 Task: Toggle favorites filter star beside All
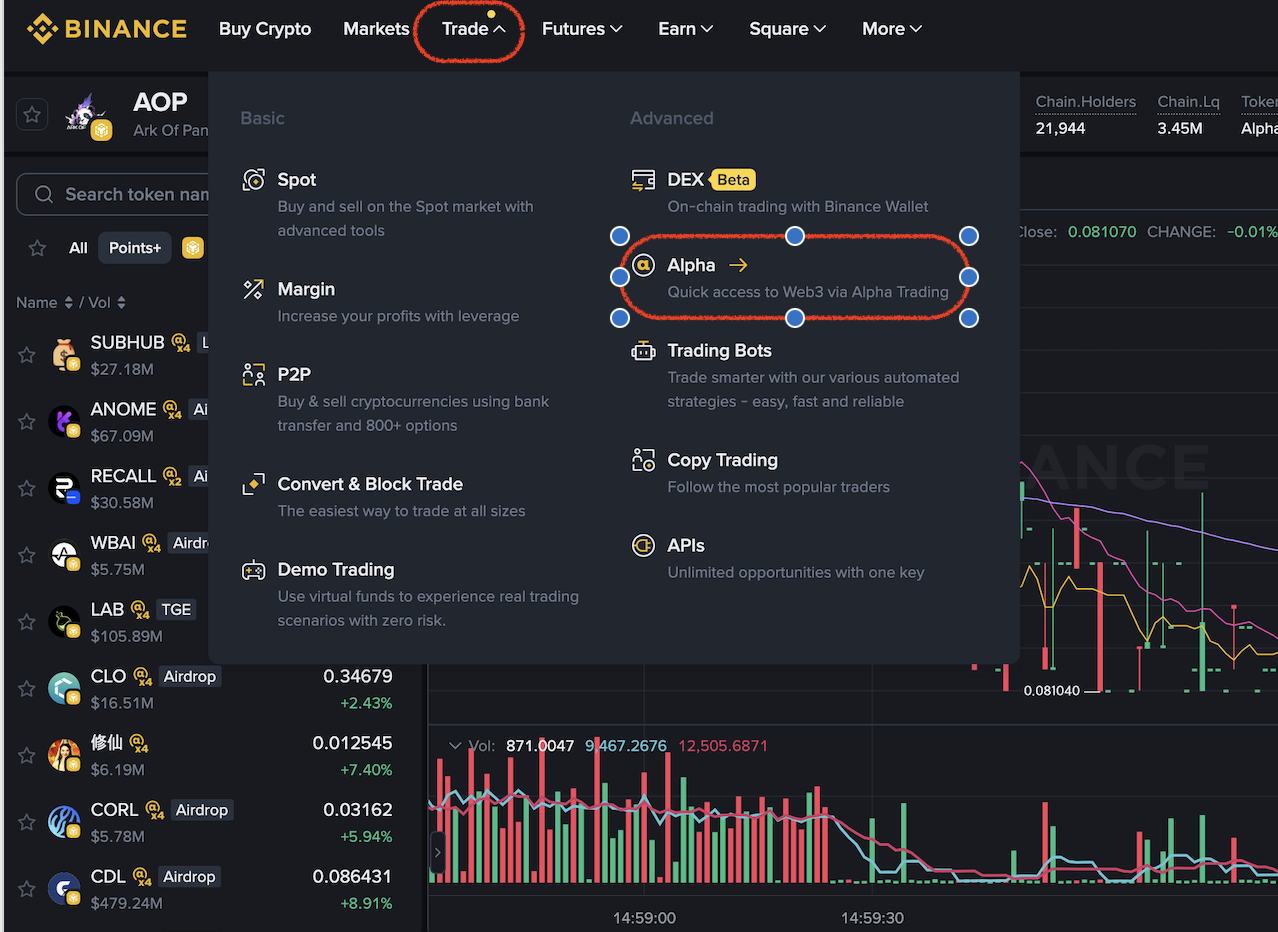37,248
